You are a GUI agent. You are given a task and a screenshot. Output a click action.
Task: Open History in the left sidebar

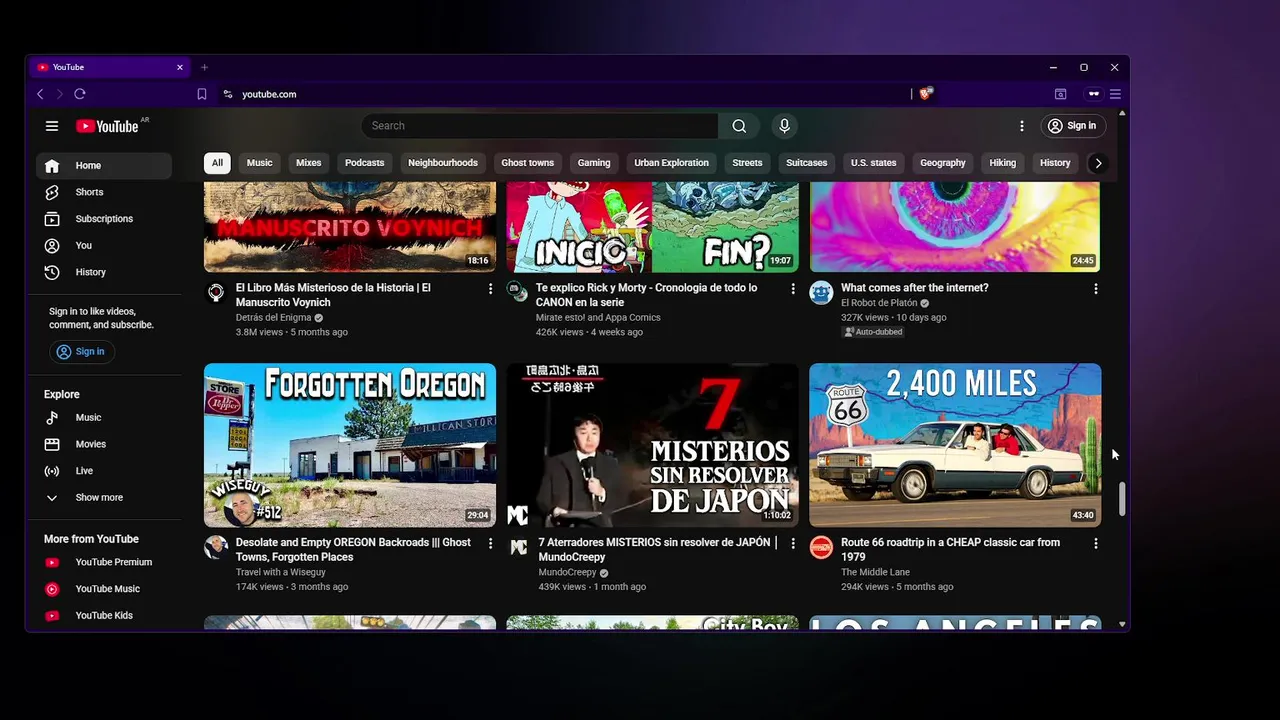point(104,272)
